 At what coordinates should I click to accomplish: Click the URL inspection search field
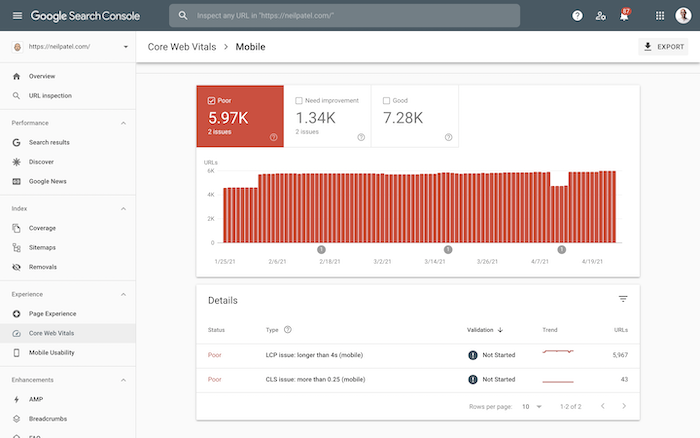coord(345,16)
